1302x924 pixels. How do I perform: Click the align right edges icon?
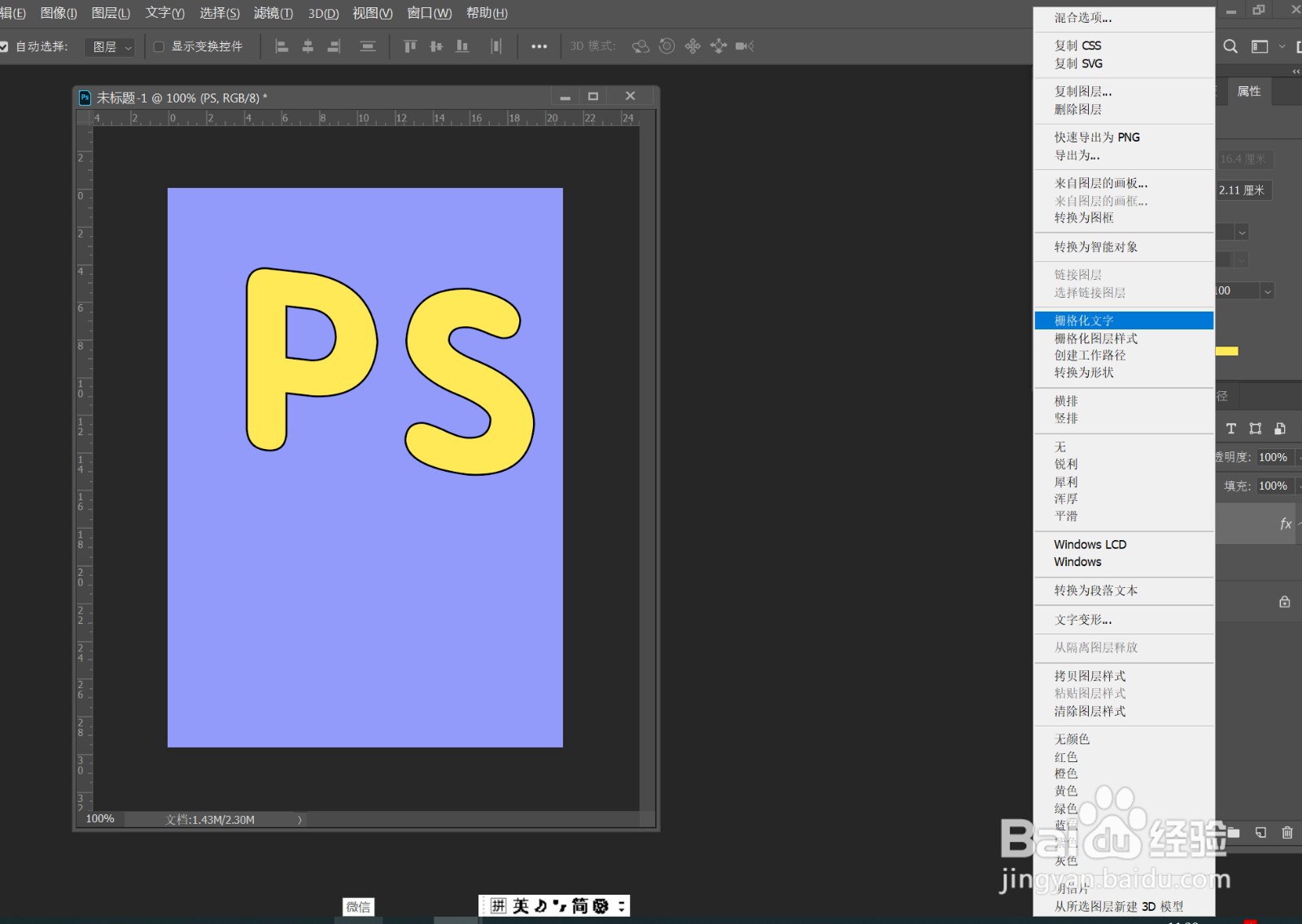(334, 46)
